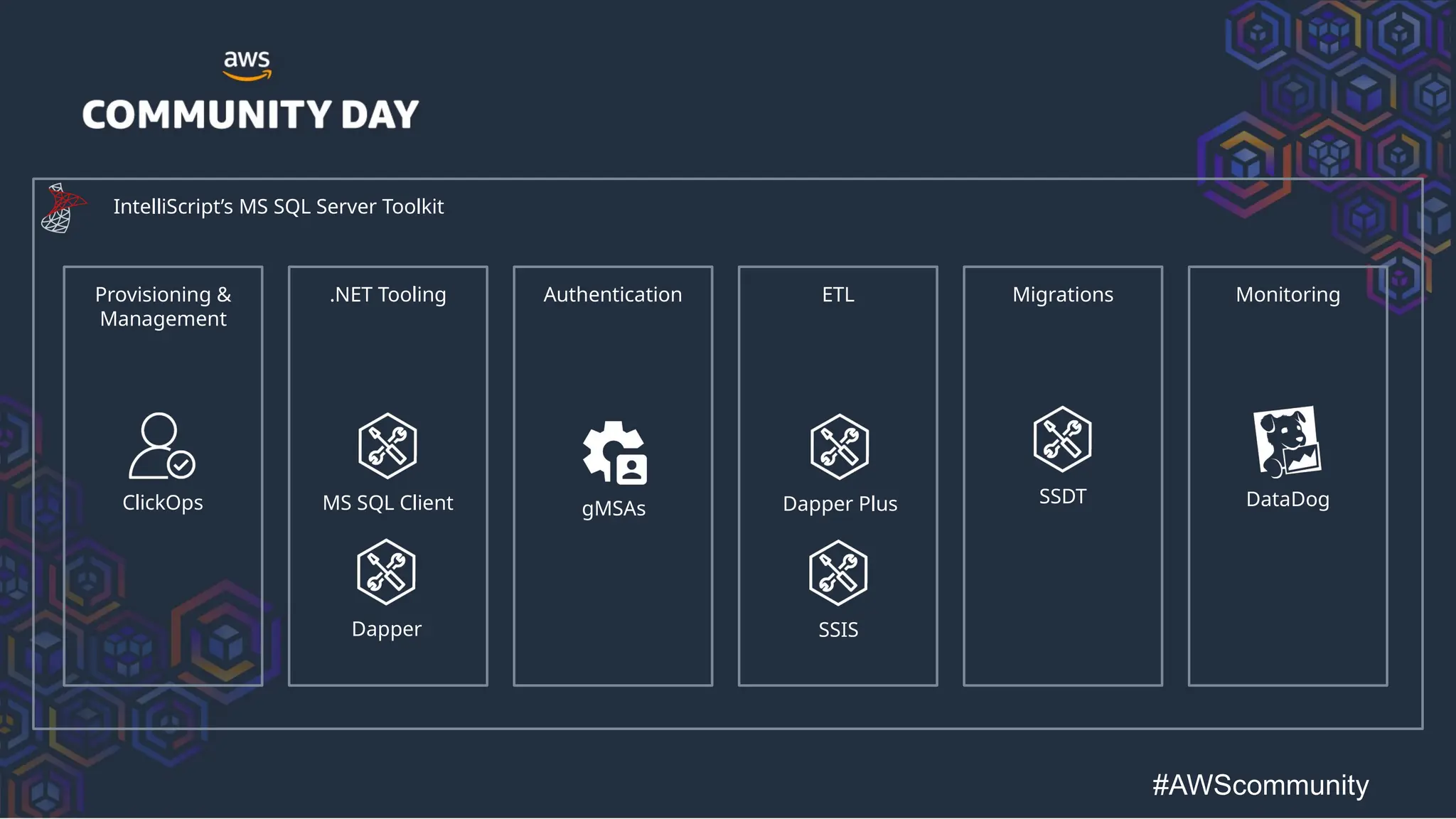Click the ETL heading
This screenshot has width=1456, height=819.
point(838,294)
